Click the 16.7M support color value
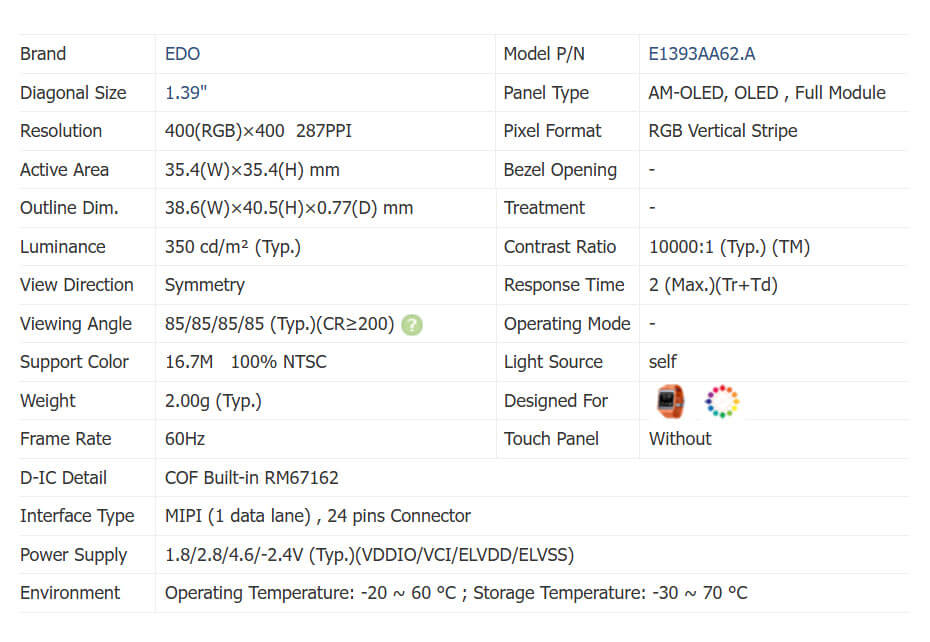Screen dimensions: 930x642 pyautogui.click(x=188, y=362)
